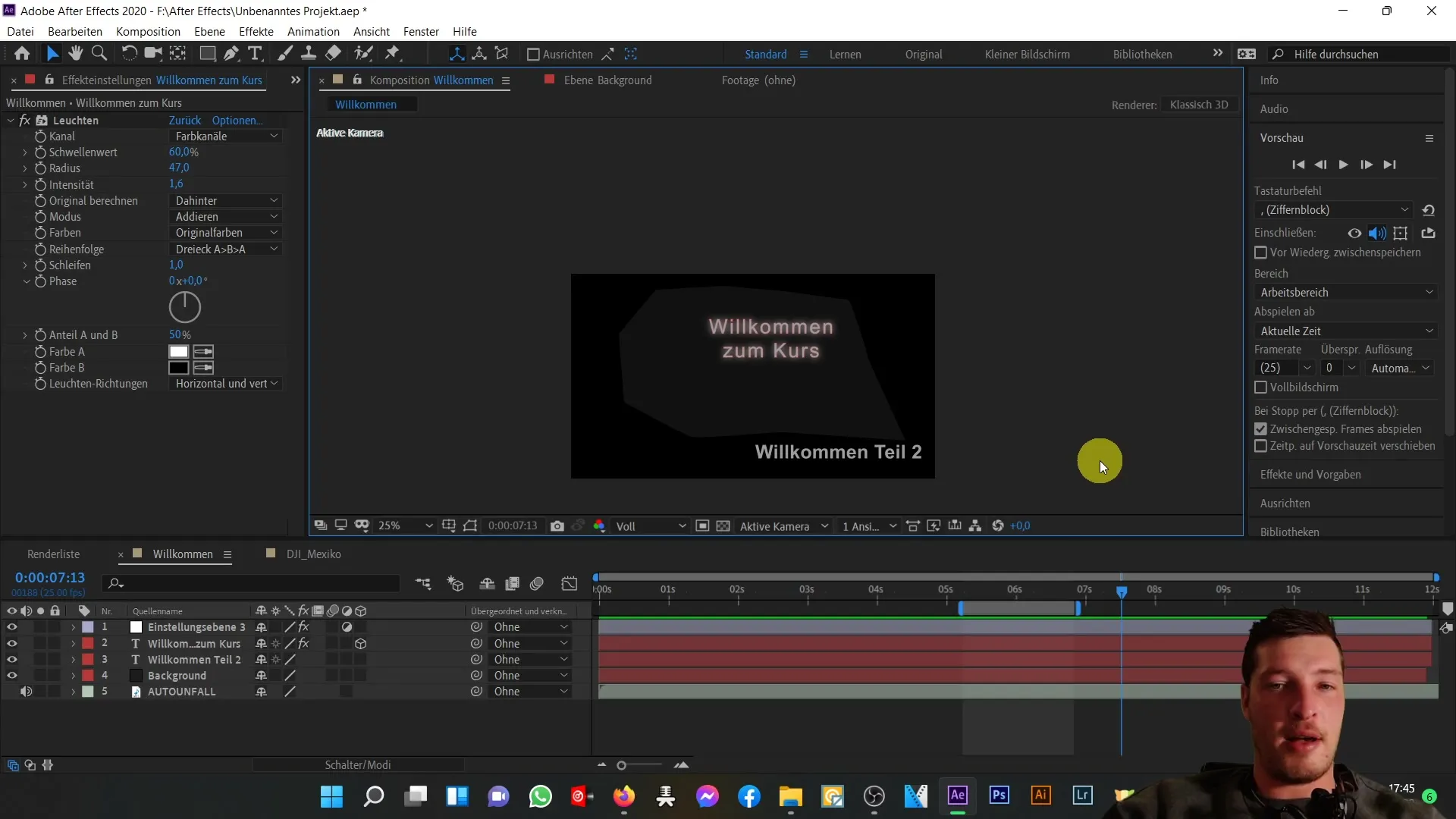The width and height of the screenshot is (1456, 819).
Task: Reset exposure in the viewer
Action: [x=998, y=526]
